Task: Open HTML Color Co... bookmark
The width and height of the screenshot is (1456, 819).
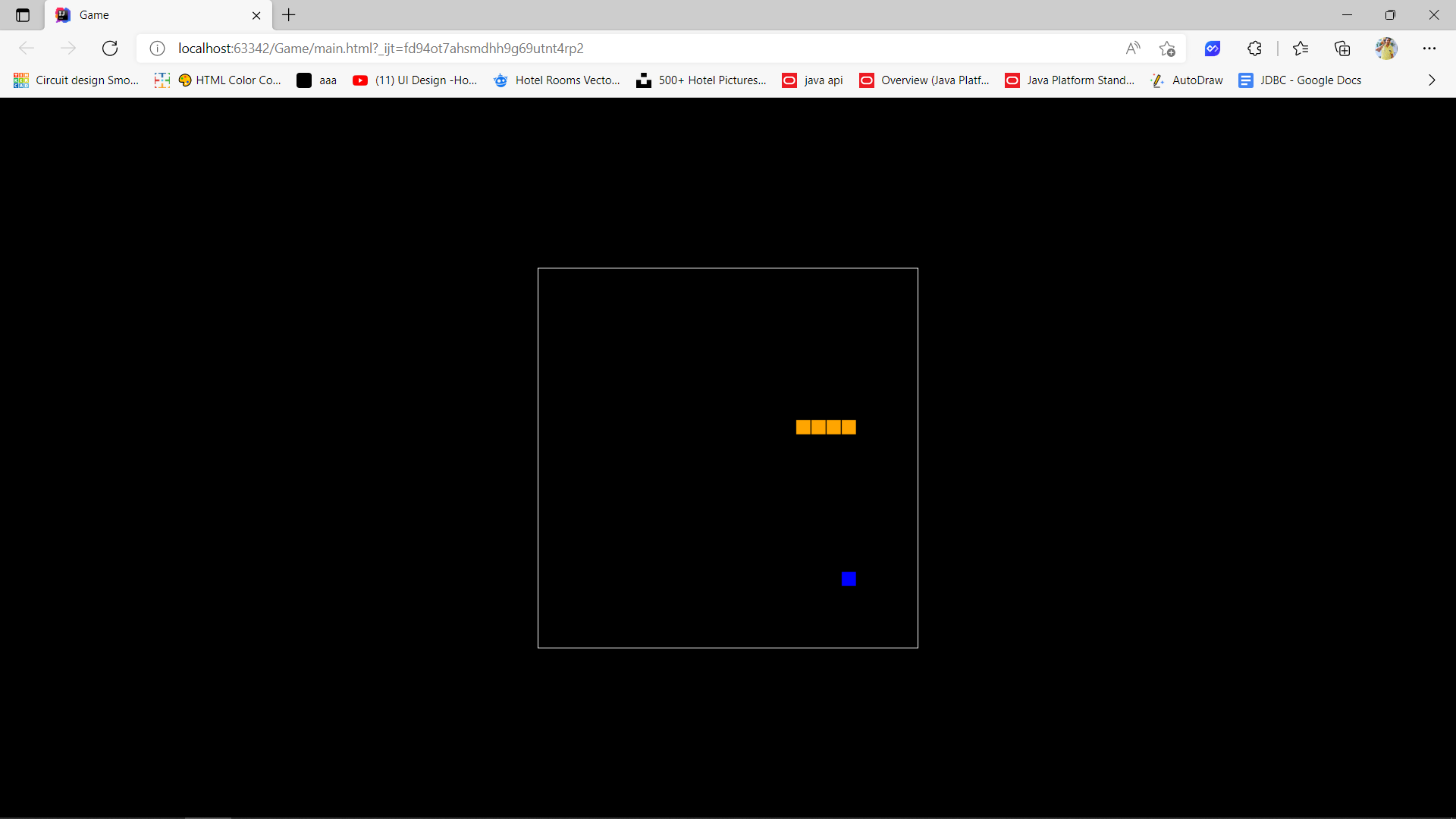Action: [x=230, y=80]
